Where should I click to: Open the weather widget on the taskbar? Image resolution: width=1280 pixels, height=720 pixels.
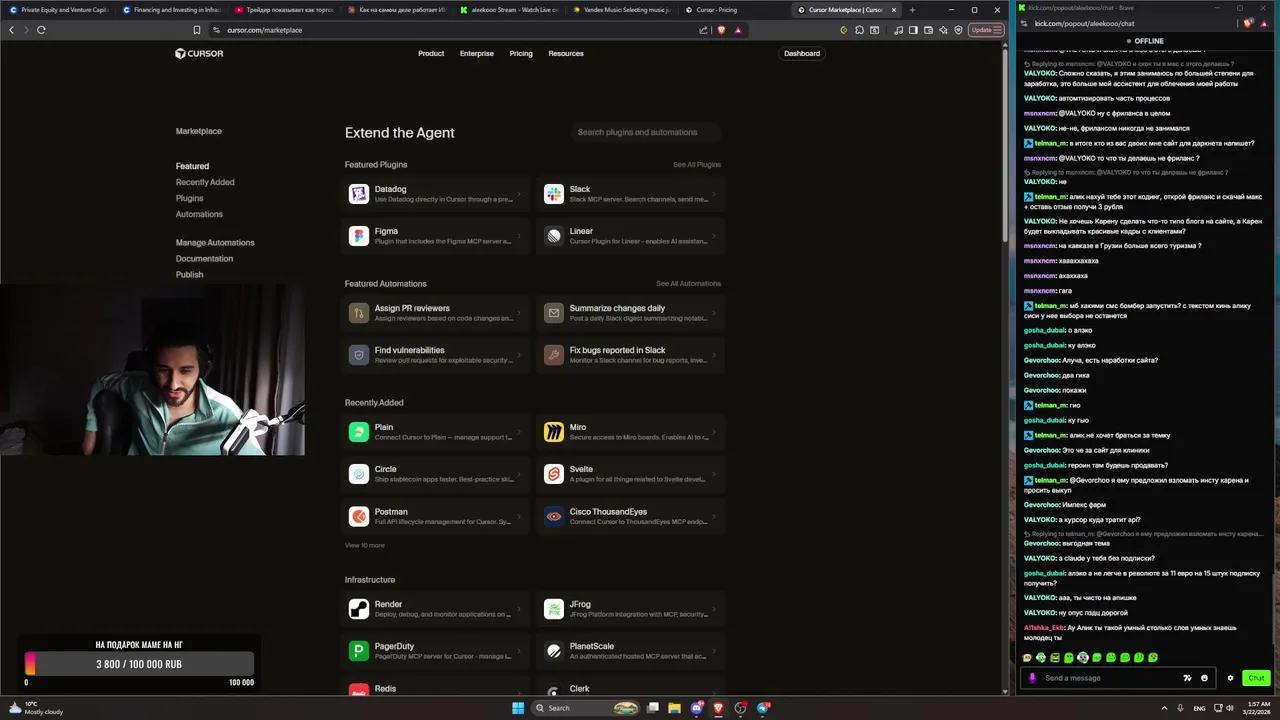click(37, 708)
